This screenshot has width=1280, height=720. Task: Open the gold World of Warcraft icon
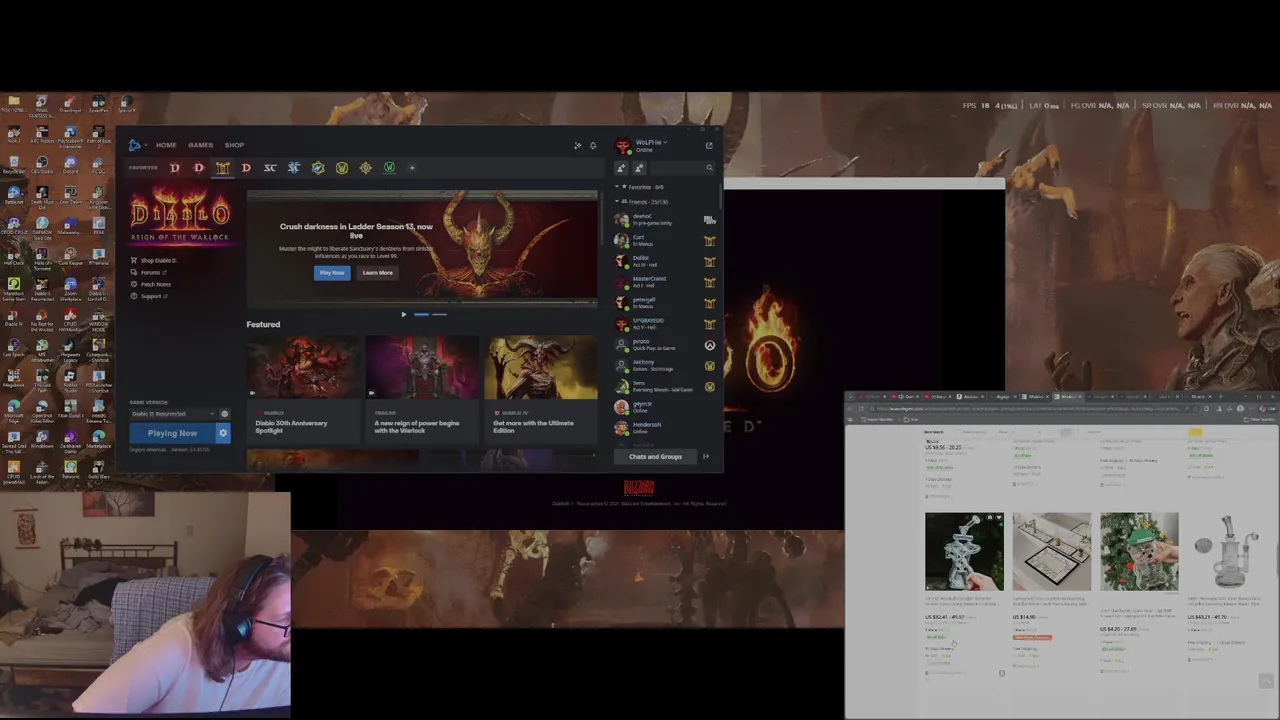(342, 168)
